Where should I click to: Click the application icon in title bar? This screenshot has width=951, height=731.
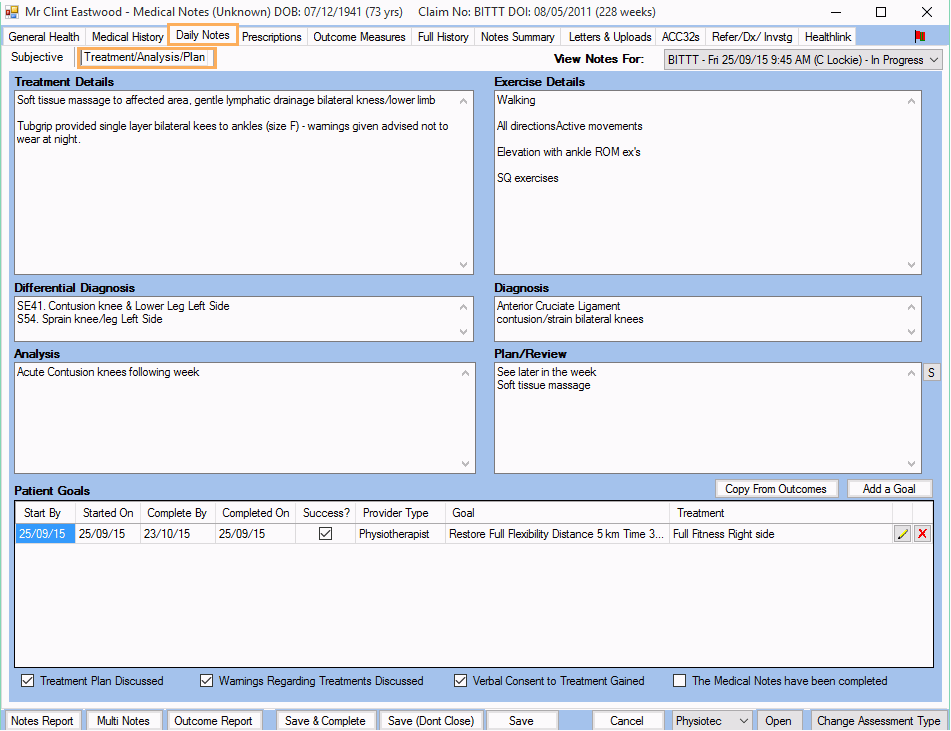pos(12,12)
